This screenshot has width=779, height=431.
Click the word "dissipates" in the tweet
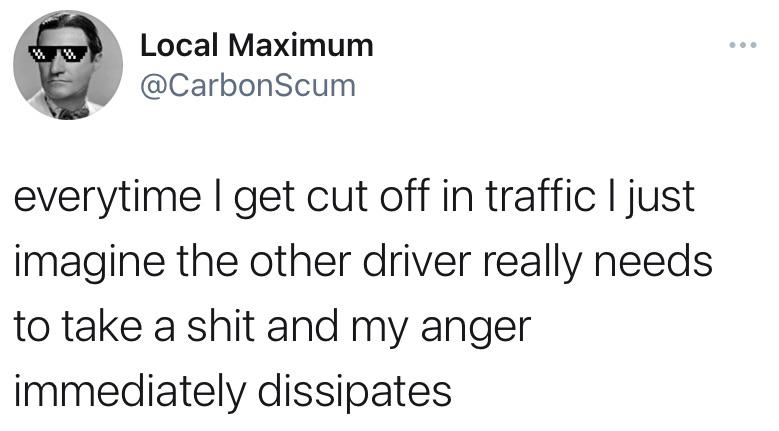click(355, 392)
